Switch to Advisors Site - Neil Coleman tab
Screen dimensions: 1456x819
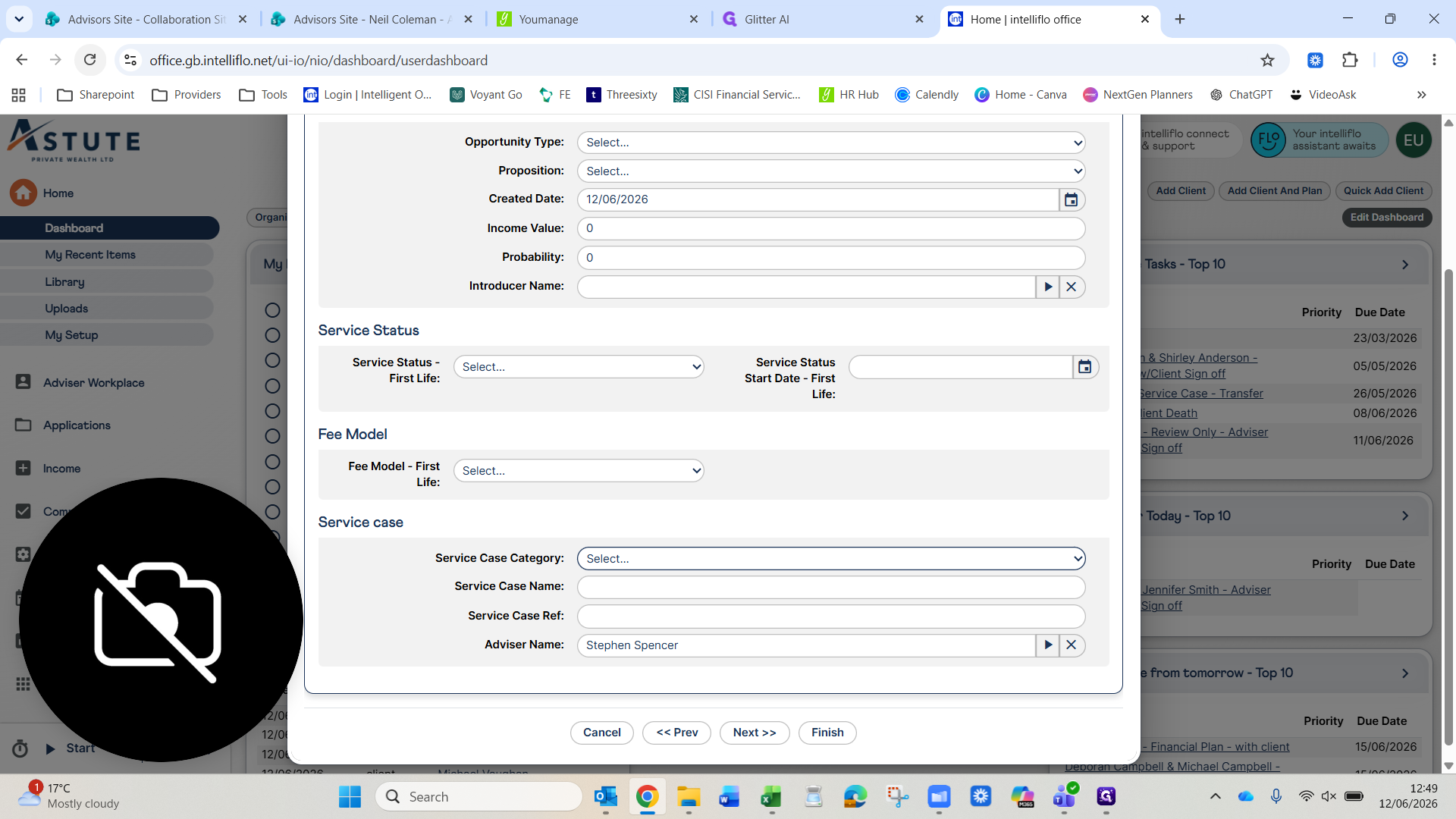[372, 19]
